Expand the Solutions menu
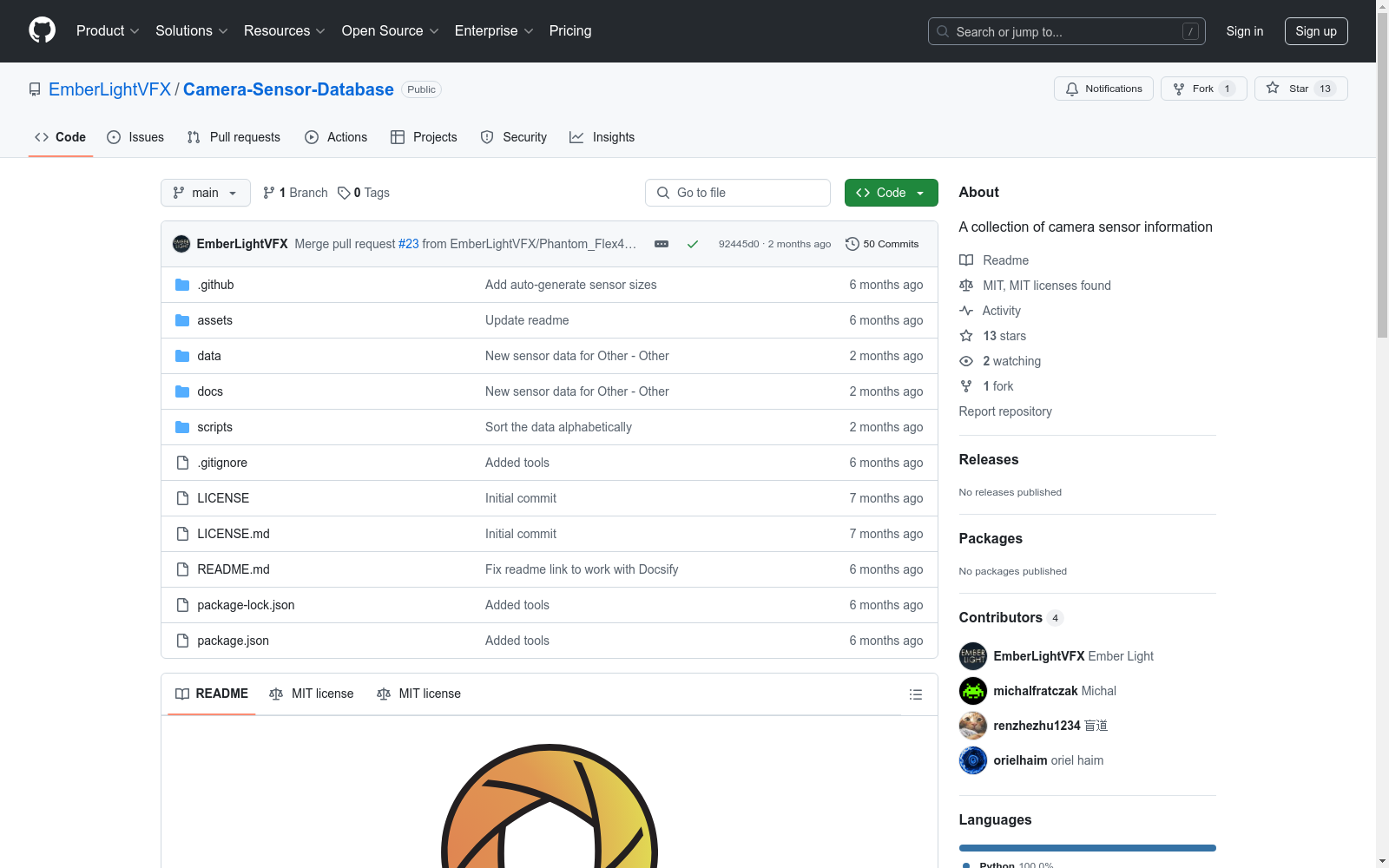1389x868 pixels. tap(192, 30)
